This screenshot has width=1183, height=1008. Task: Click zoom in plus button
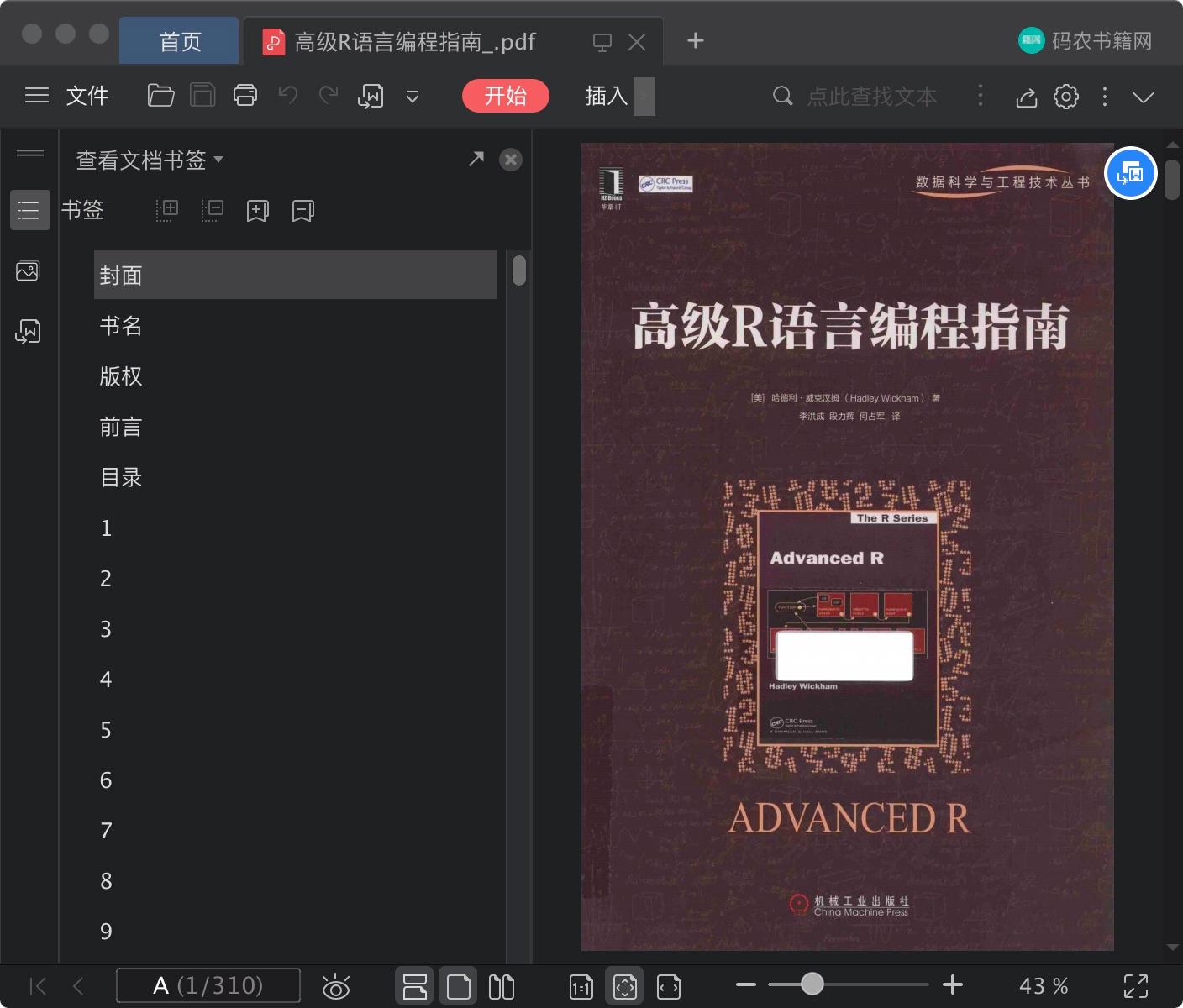click(x=952, y=984)
